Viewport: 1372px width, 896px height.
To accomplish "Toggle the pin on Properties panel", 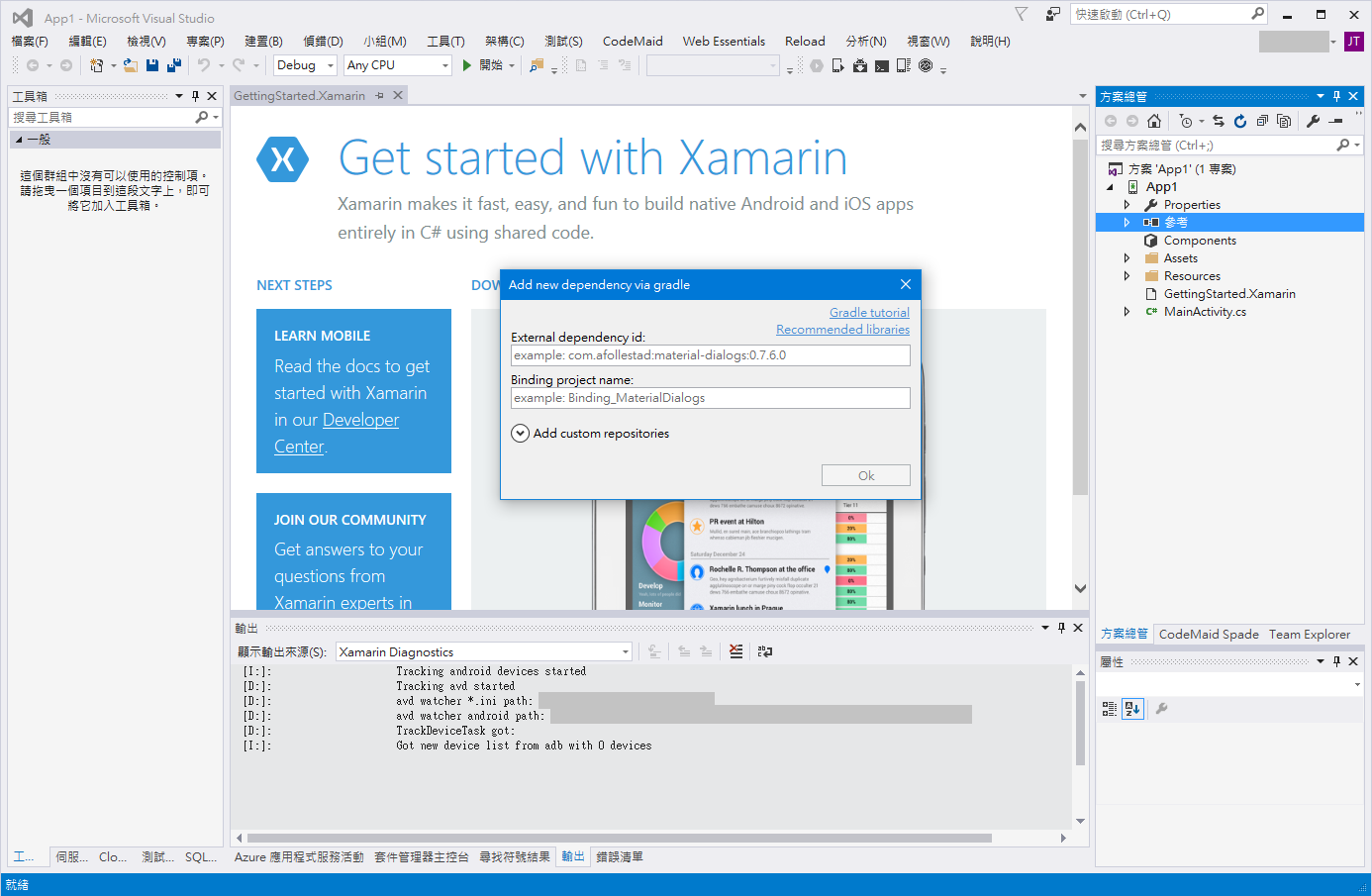I will (x=1336, y=661).
